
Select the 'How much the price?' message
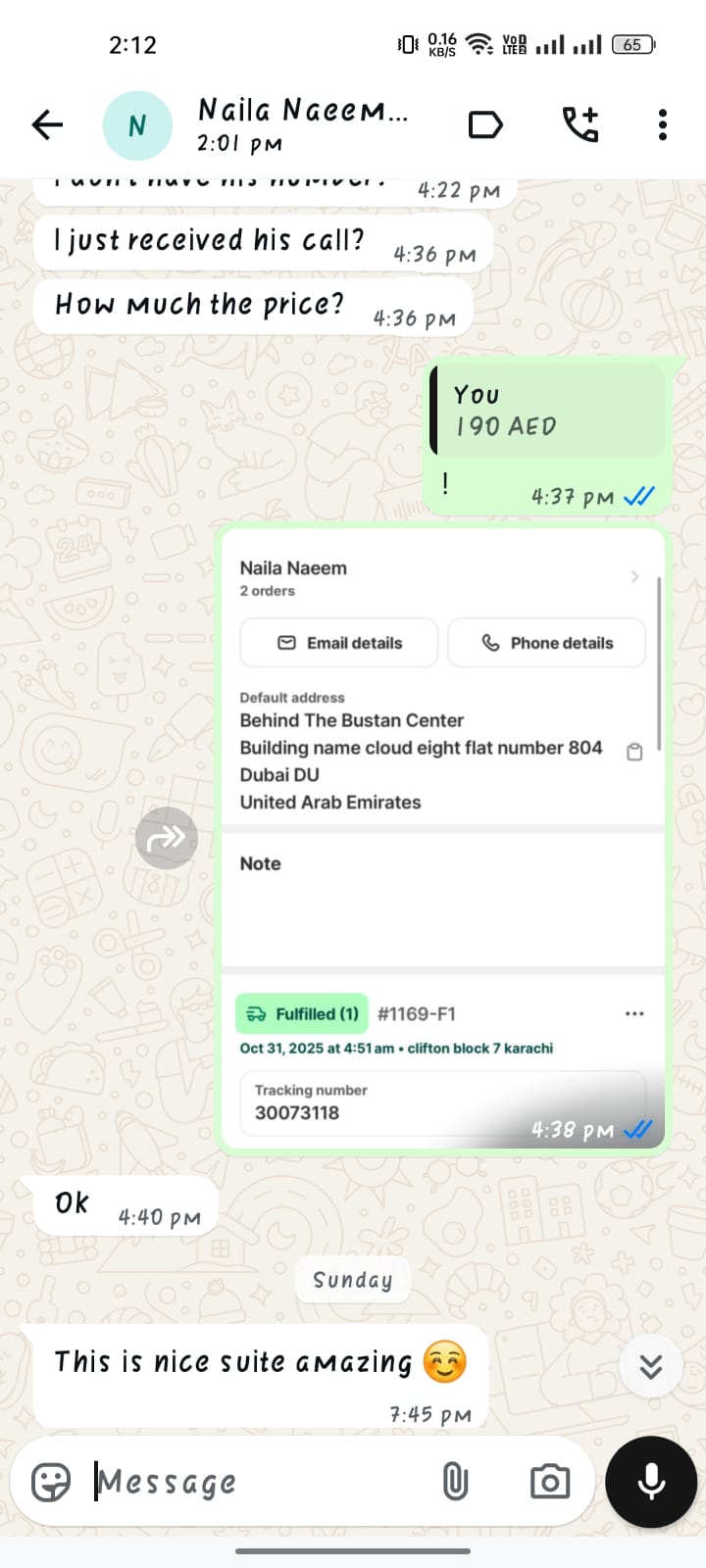(253, 306)
